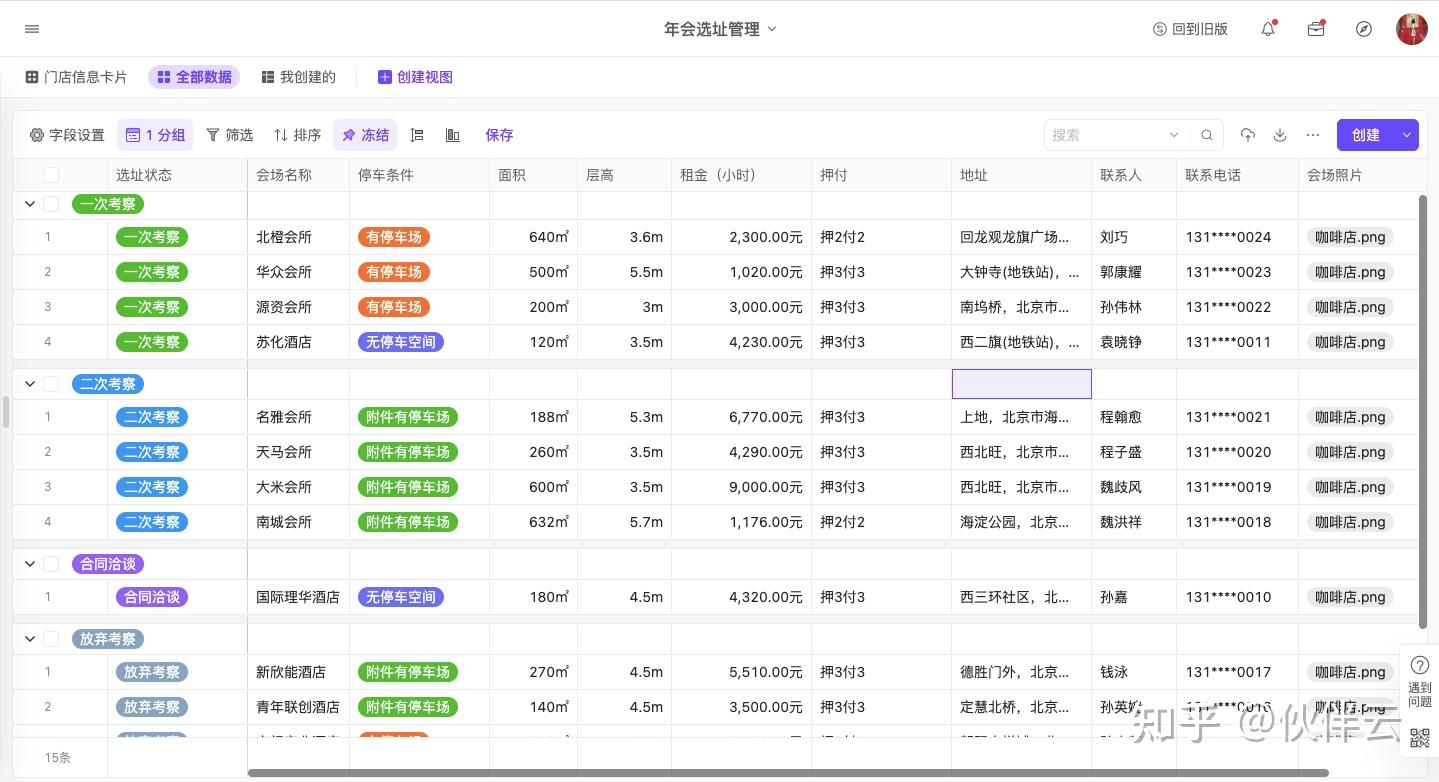1439x782 pixels.
Task: Toggle the row height layout icon
Action: [418, 135]
